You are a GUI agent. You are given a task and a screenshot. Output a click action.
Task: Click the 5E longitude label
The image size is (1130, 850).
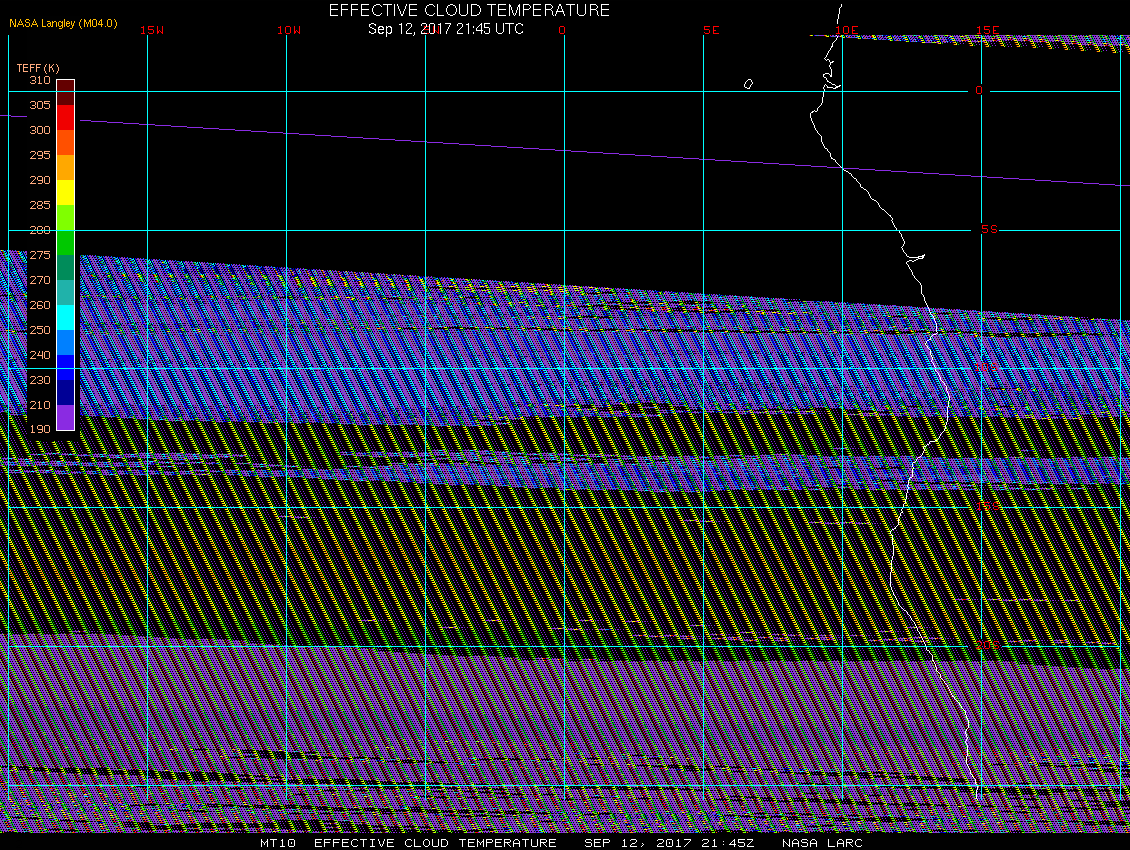pos(711,30)
